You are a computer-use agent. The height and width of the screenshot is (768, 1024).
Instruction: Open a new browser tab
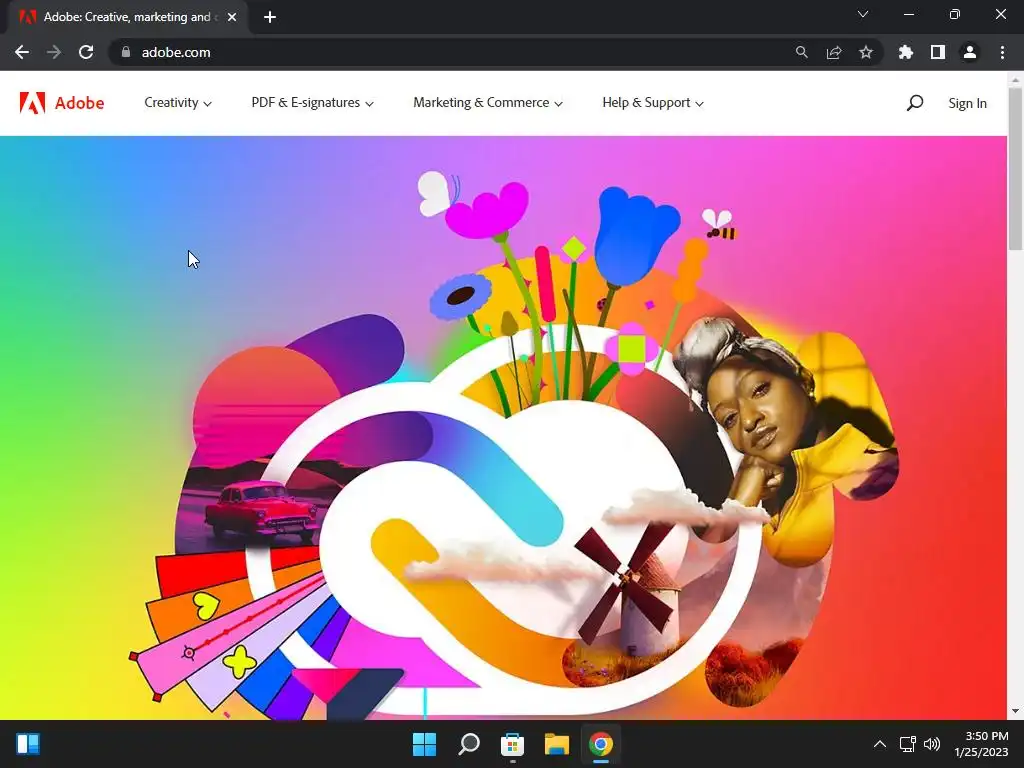point(270,17)
